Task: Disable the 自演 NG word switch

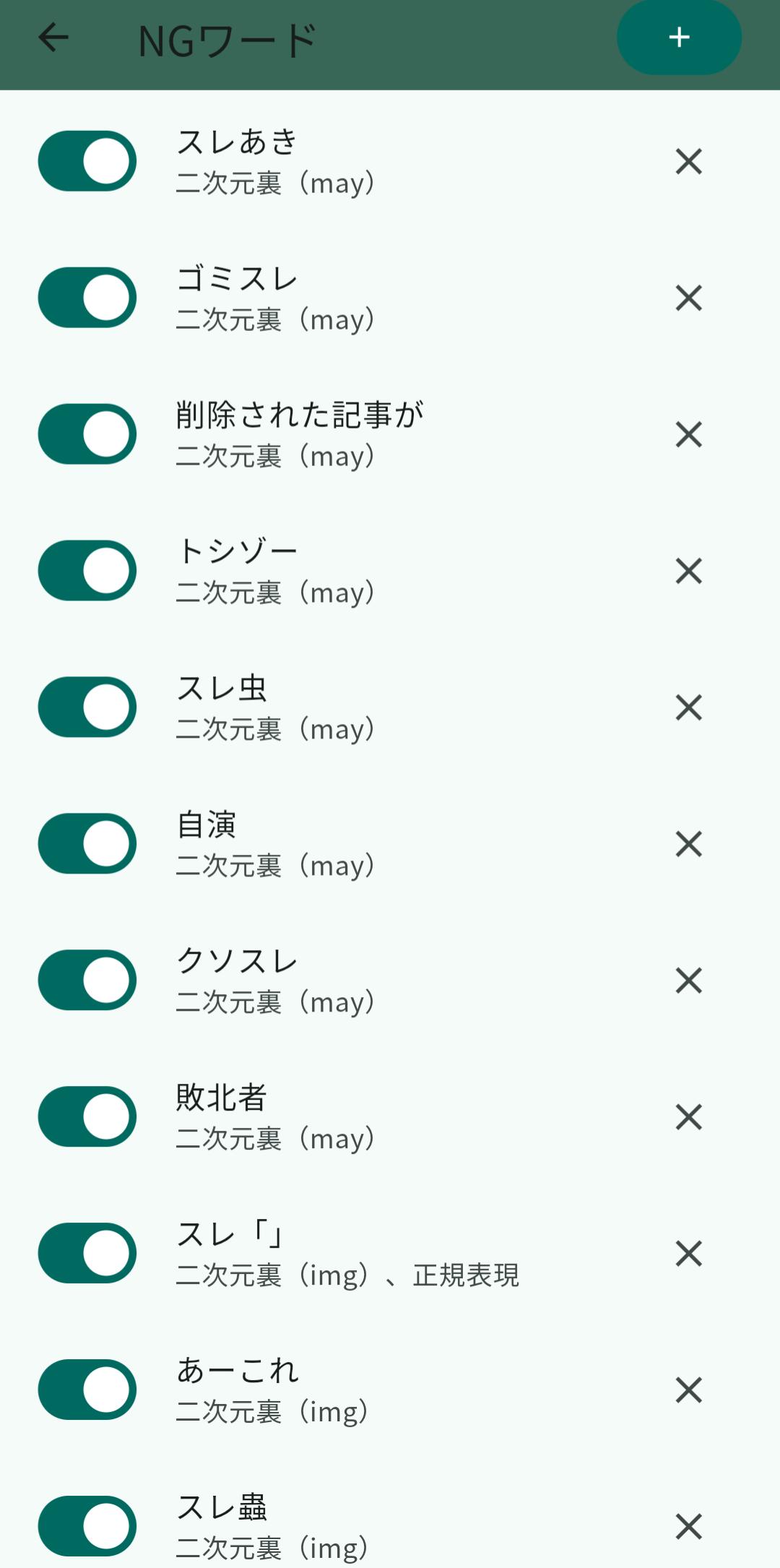Action: coord(87,844)
